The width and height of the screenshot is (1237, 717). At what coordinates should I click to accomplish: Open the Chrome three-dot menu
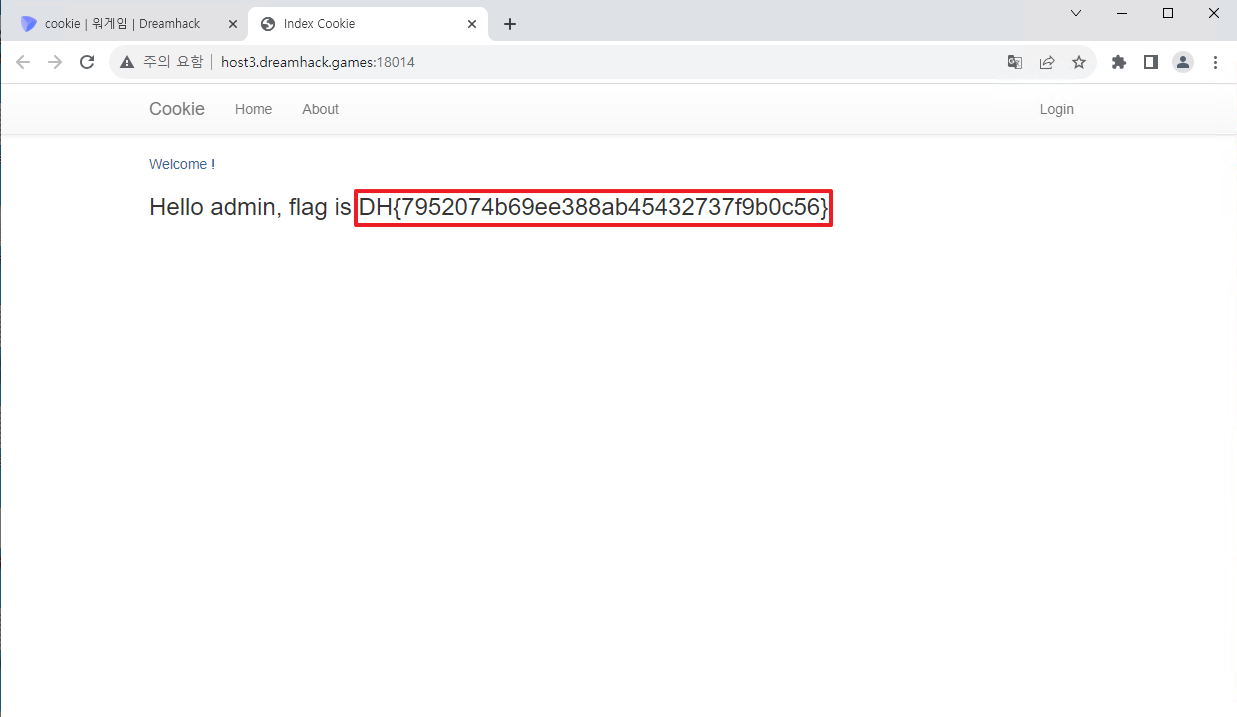1215,62
